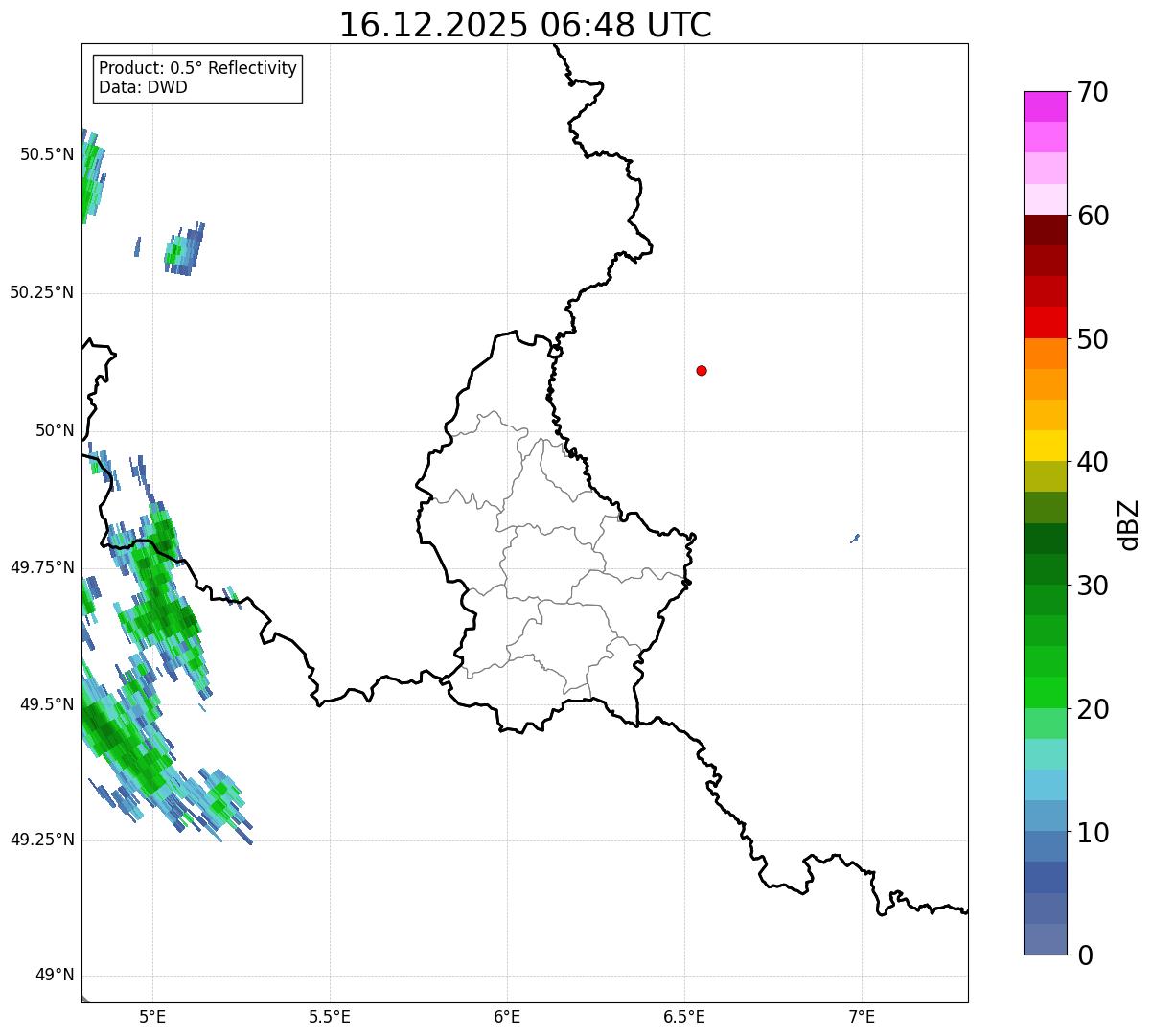Click the 49.5°N latitude label
1152x1036 pixels.
(x=47, y=704)
